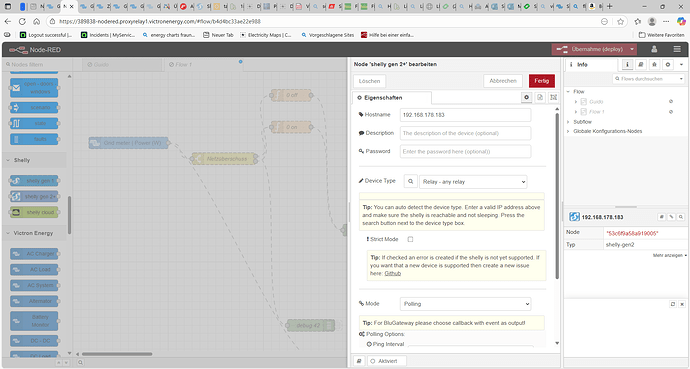
Task: Click the Abbrechen button
Action: point(503,81)
